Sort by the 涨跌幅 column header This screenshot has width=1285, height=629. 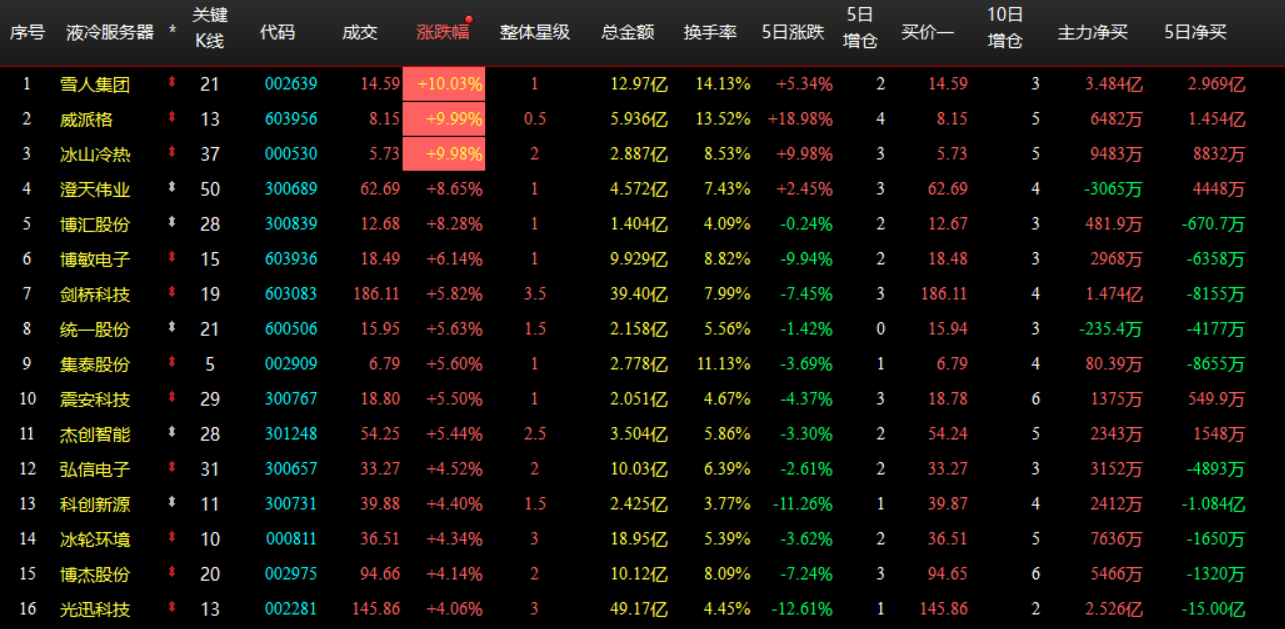[443, 32]
